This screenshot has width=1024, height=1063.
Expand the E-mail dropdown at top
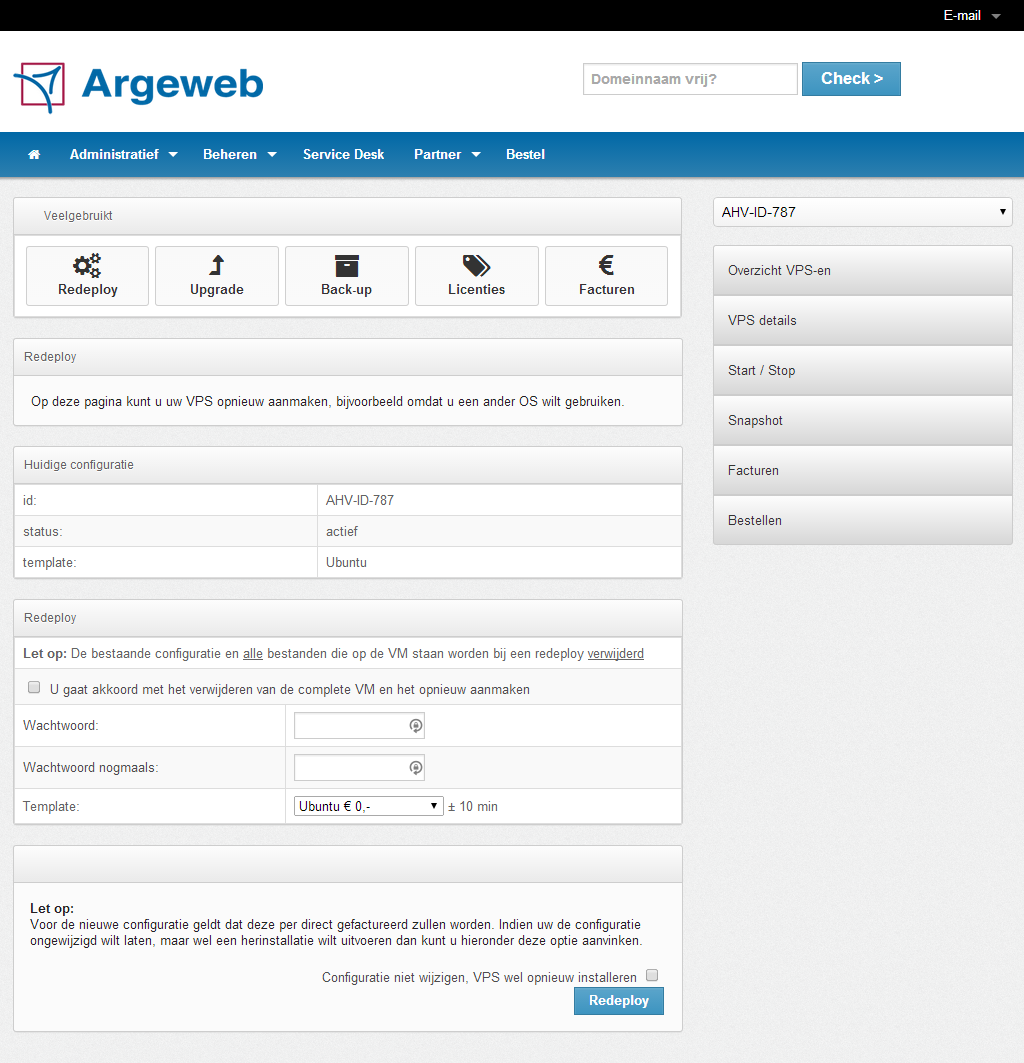[971, 16]
